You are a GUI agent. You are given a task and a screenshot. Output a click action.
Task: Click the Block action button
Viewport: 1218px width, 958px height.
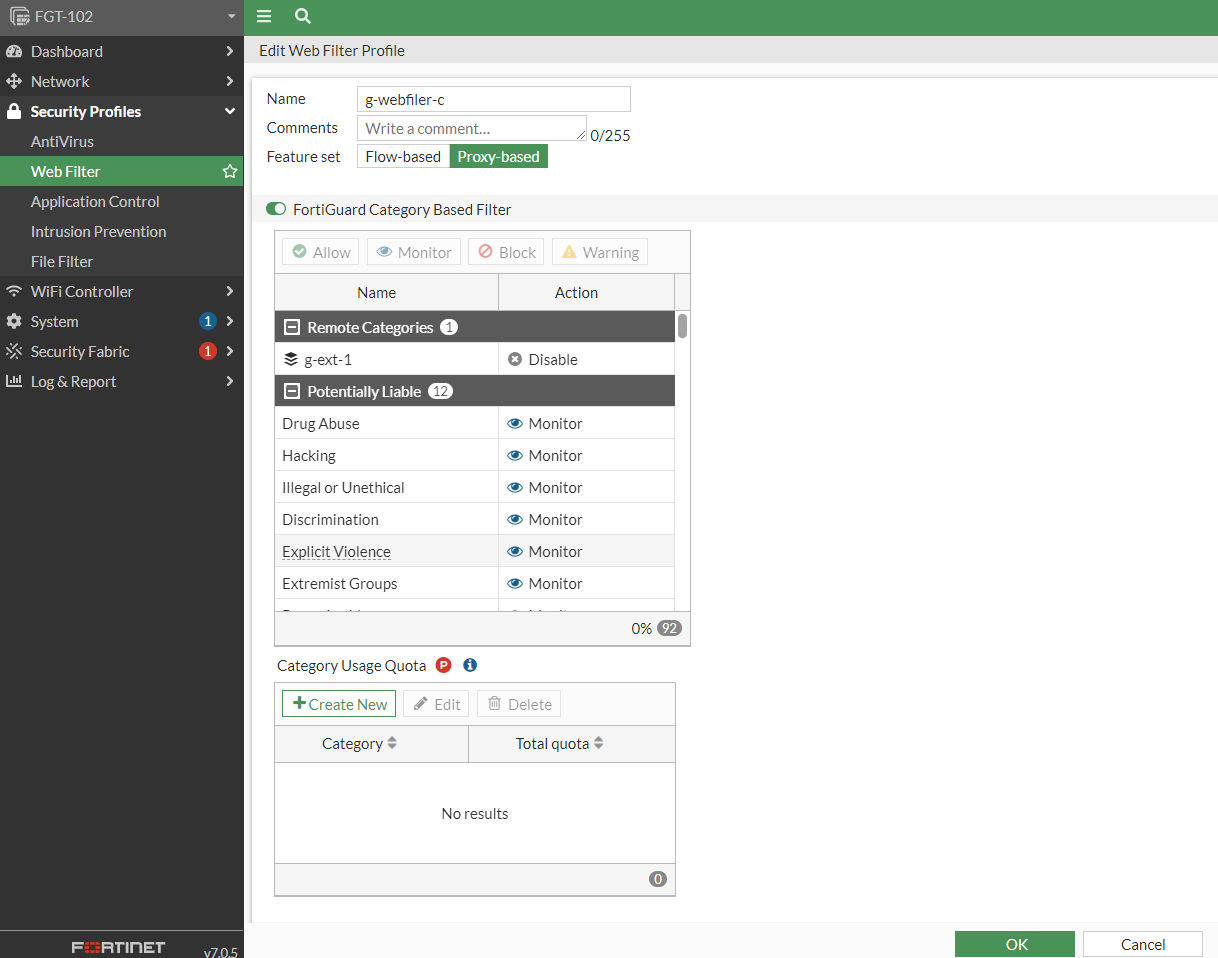(x=506, y=252)
